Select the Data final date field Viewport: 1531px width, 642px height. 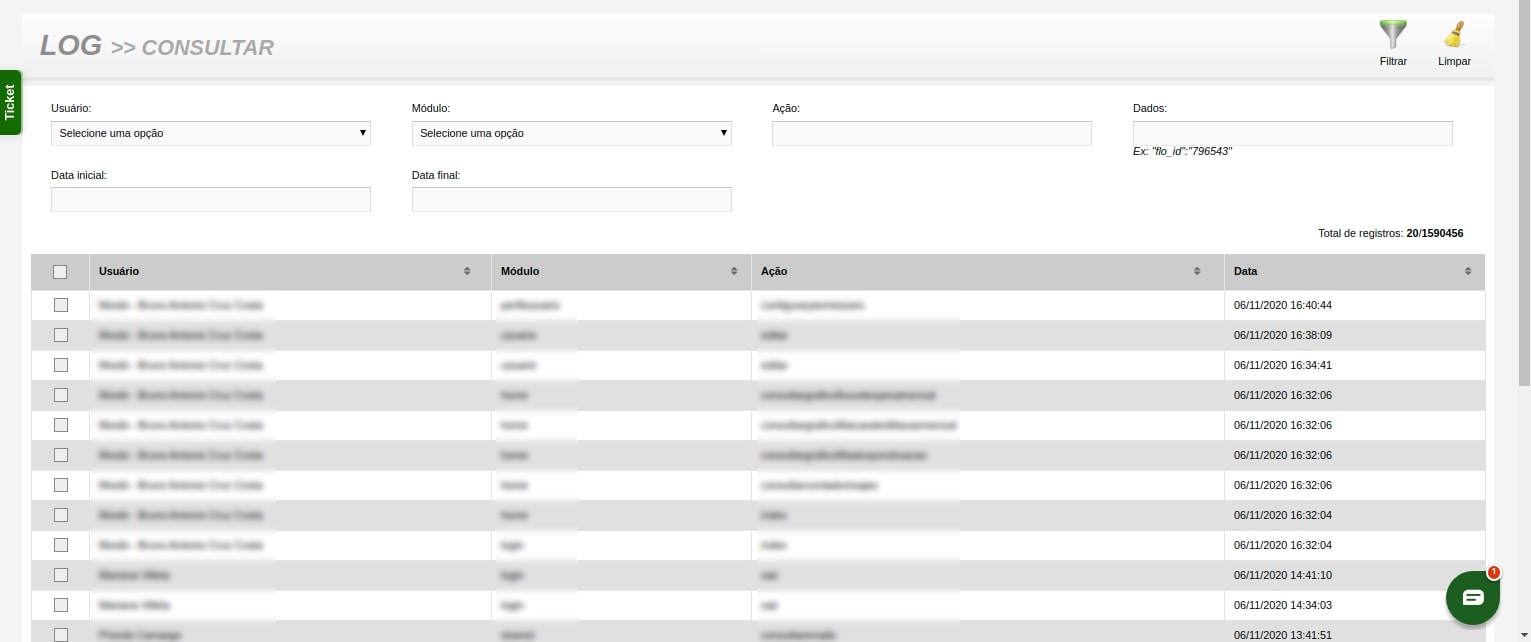coord(571,199)
